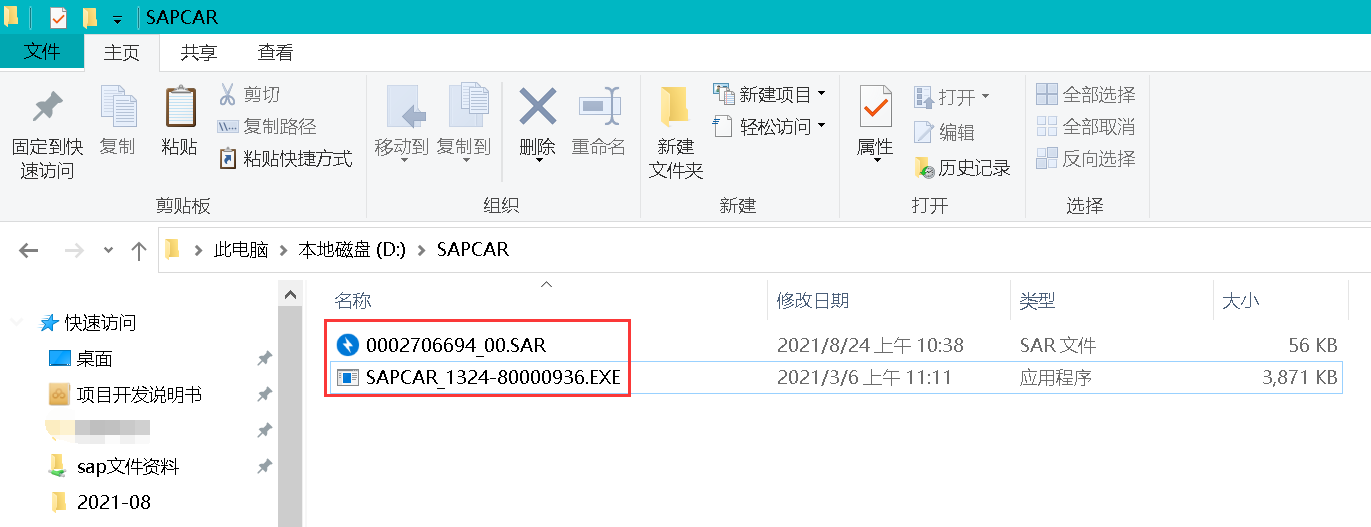Viewport: 1371px width, 527px height.
Task: Switch to the Share (共享) tab
Action: 199,53
